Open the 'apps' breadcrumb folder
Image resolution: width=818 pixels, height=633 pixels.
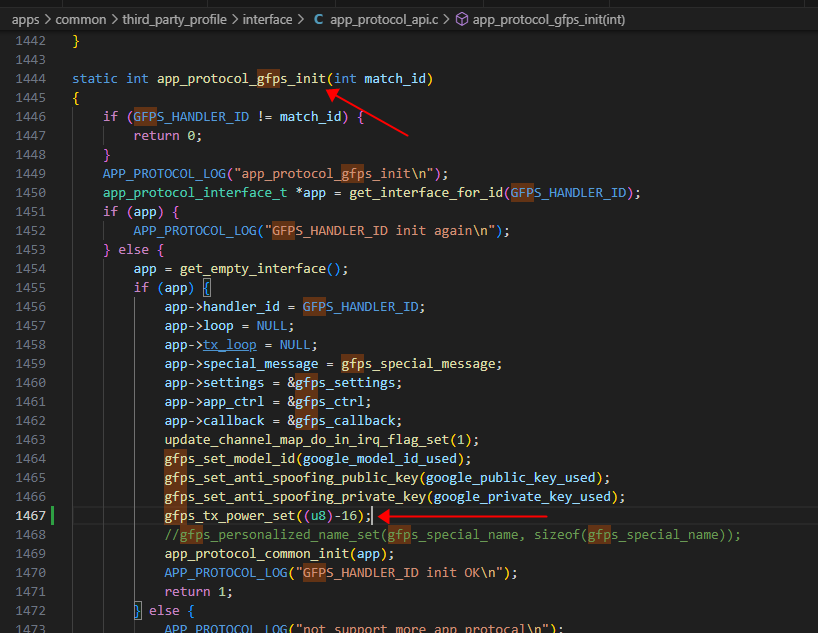click(26, 20)
